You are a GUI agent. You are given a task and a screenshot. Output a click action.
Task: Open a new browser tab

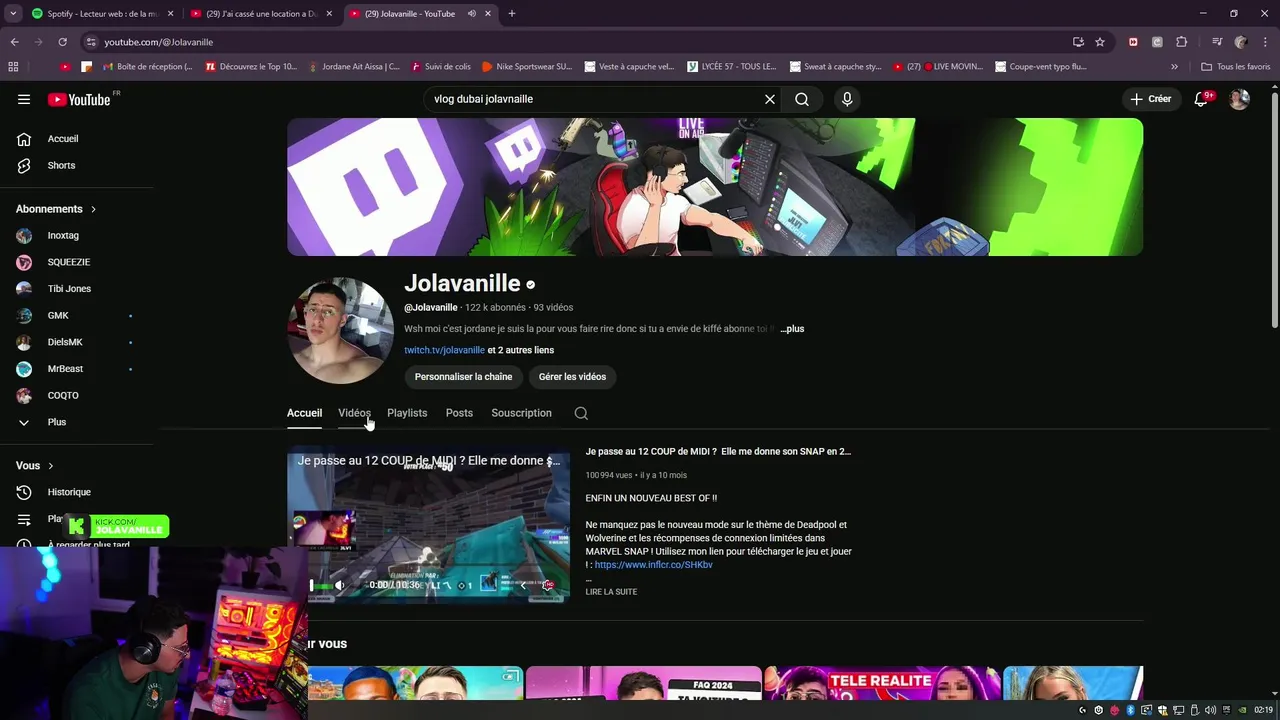[x=511, y=14]
